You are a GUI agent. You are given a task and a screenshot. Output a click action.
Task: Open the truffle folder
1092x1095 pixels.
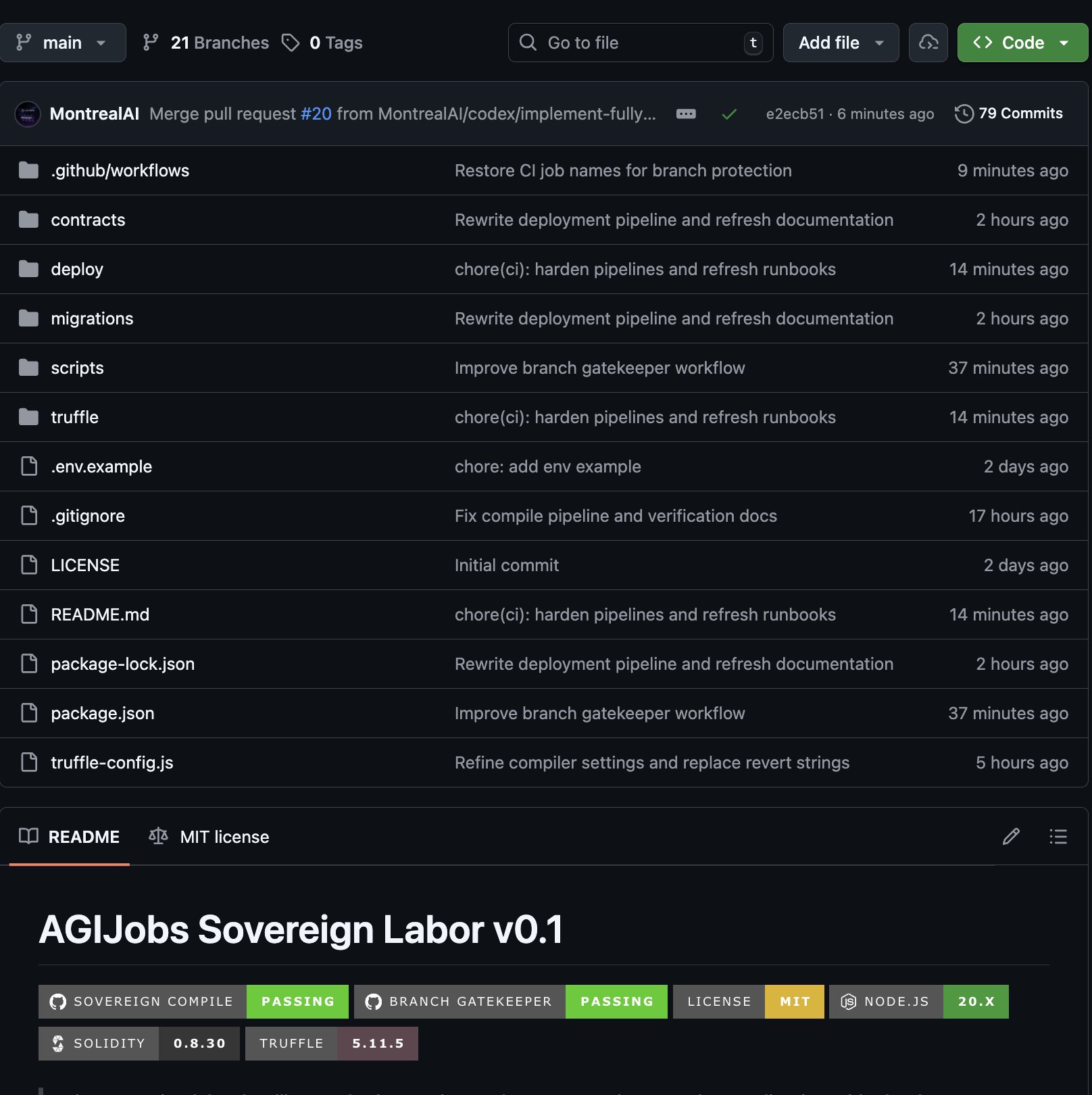(x=74, y=417)
